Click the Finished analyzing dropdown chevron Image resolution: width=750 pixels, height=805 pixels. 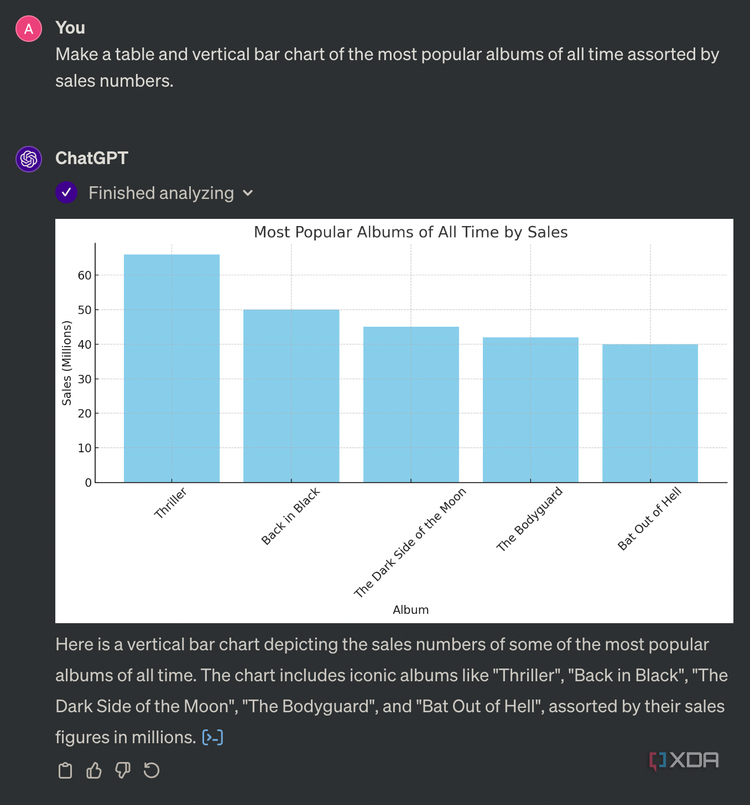pyautogui.click(x=248, y=193)
